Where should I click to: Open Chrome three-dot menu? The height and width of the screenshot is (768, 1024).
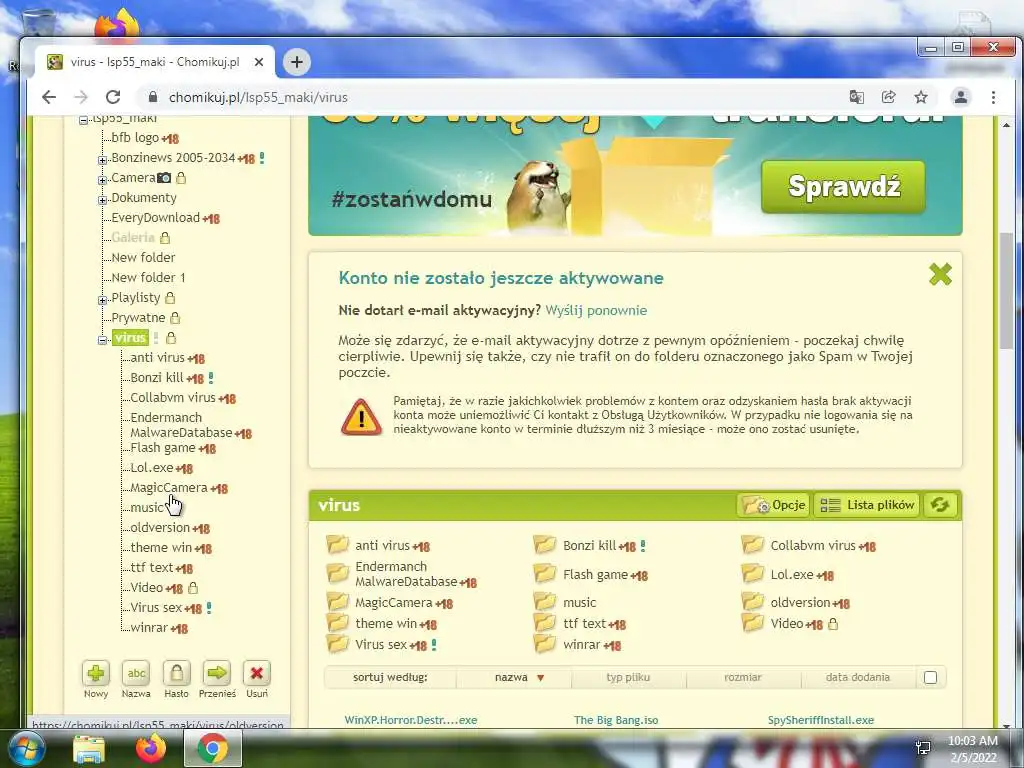pyautogui.click(x=993, y=97)
